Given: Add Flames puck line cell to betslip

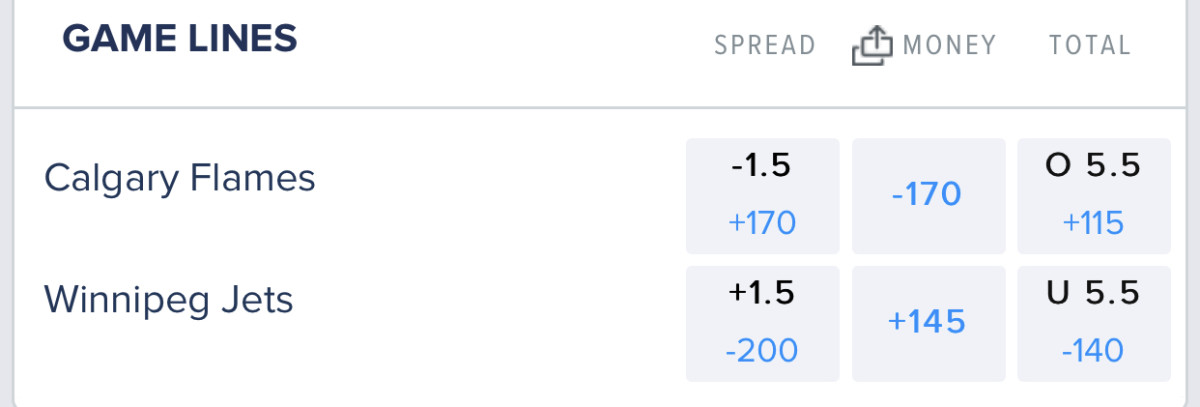Looking at the screenshot, I should (762, 195).
